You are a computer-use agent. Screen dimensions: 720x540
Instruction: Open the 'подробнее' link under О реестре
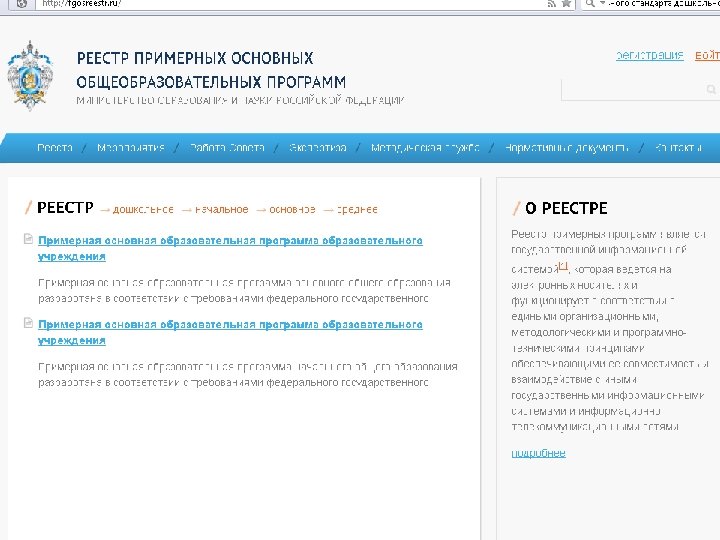pyautogui.click(x=538, y=453)
